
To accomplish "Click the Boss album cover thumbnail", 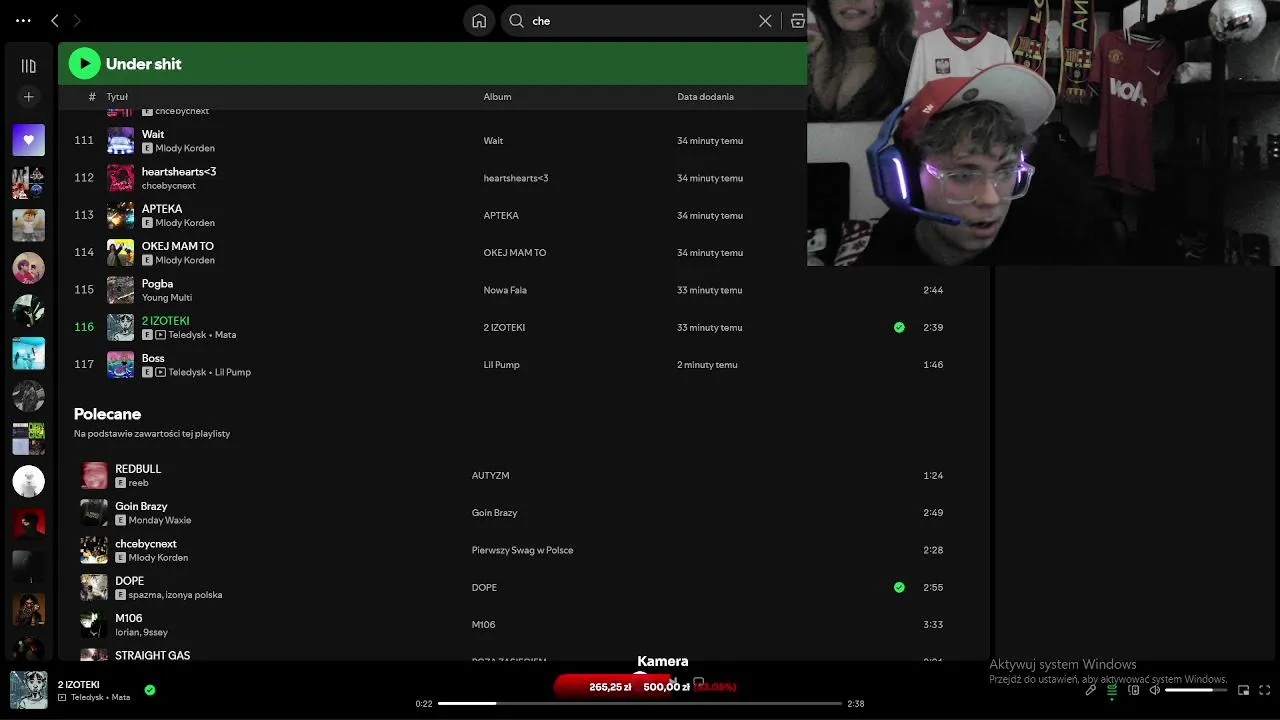I will point(120,365).
